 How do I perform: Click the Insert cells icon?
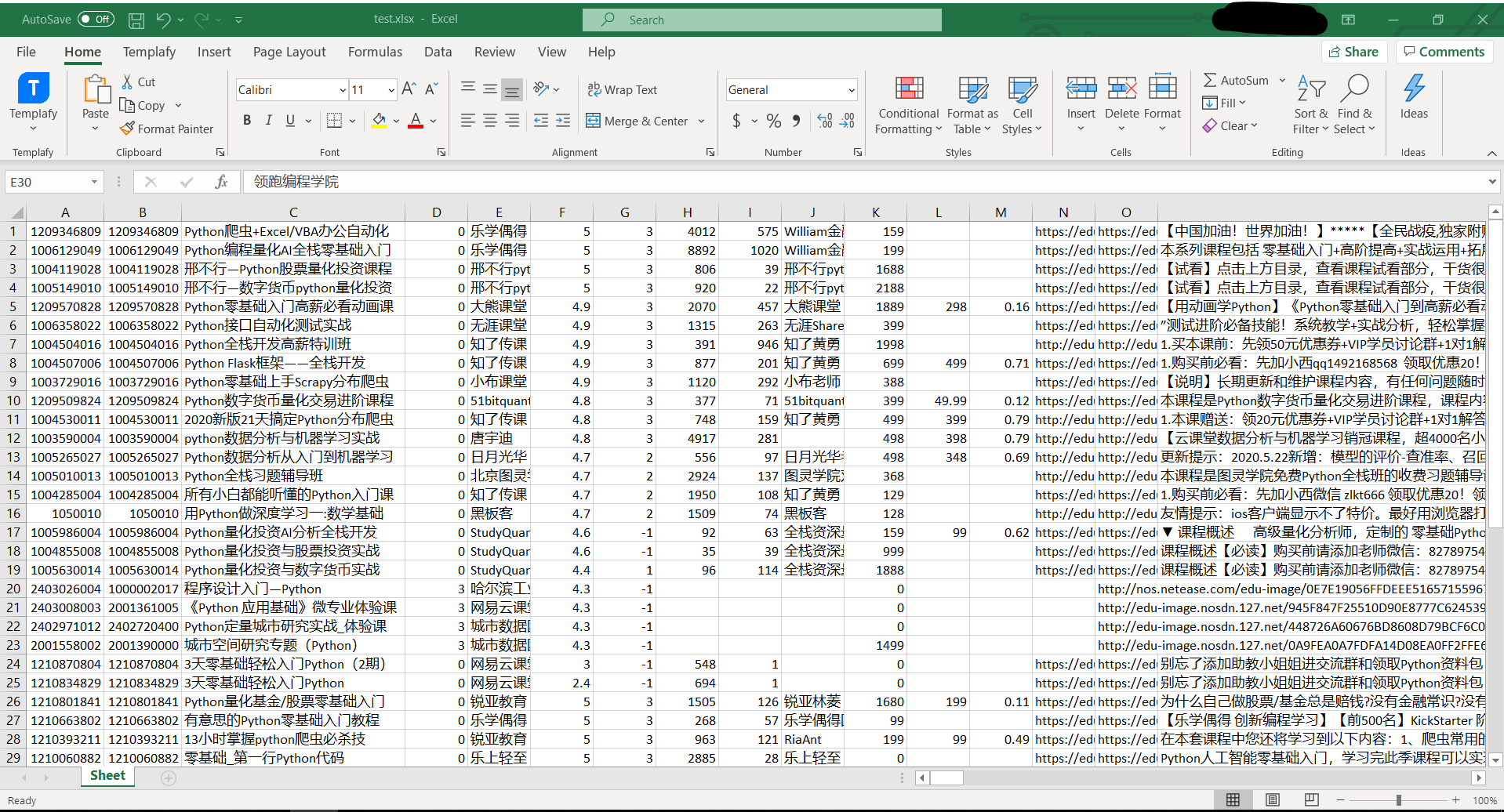(1081, 88)
